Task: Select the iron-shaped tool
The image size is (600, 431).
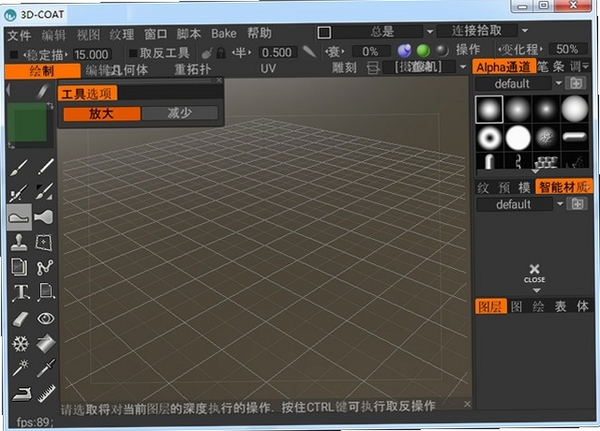Action: [x=21, y=393]
